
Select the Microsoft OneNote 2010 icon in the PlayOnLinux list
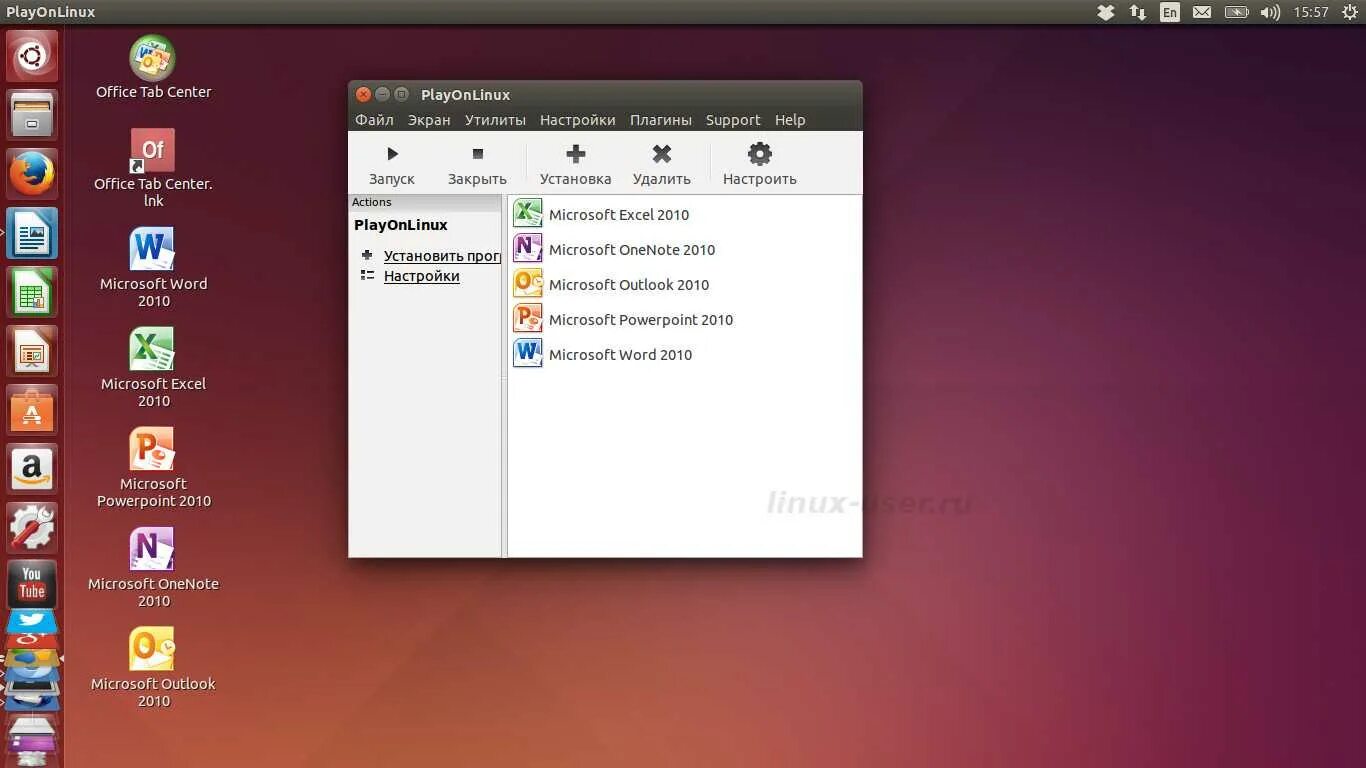pos(527,248)
